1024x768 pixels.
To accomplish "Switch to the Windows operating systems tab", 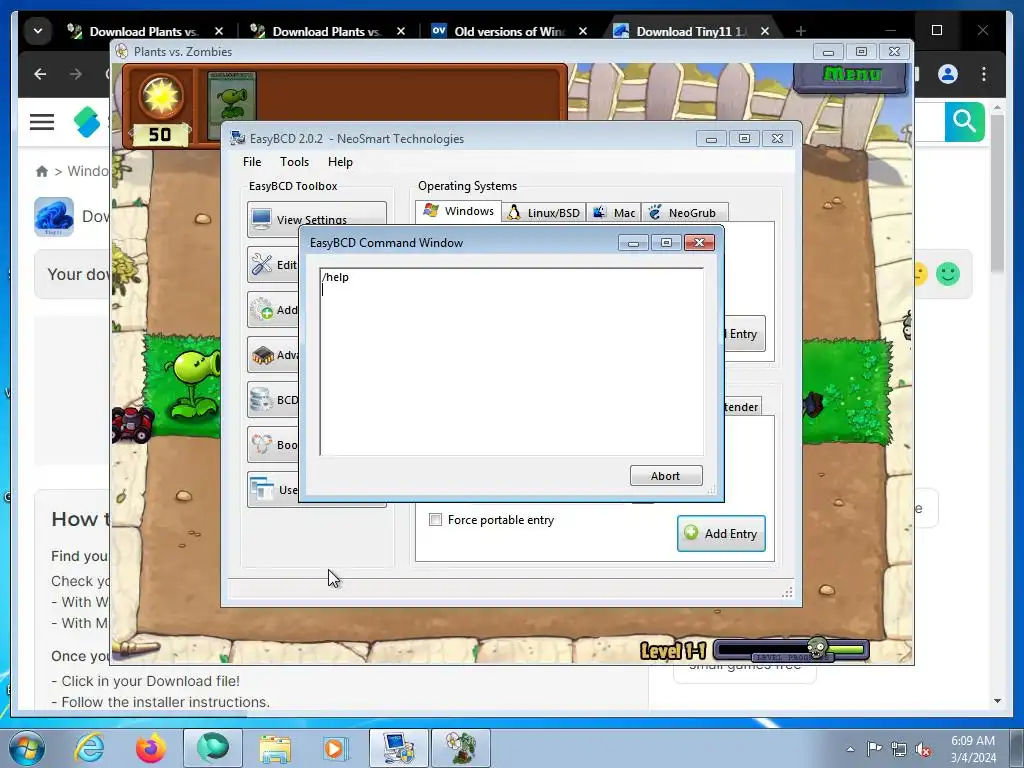I will coord(458,211).
